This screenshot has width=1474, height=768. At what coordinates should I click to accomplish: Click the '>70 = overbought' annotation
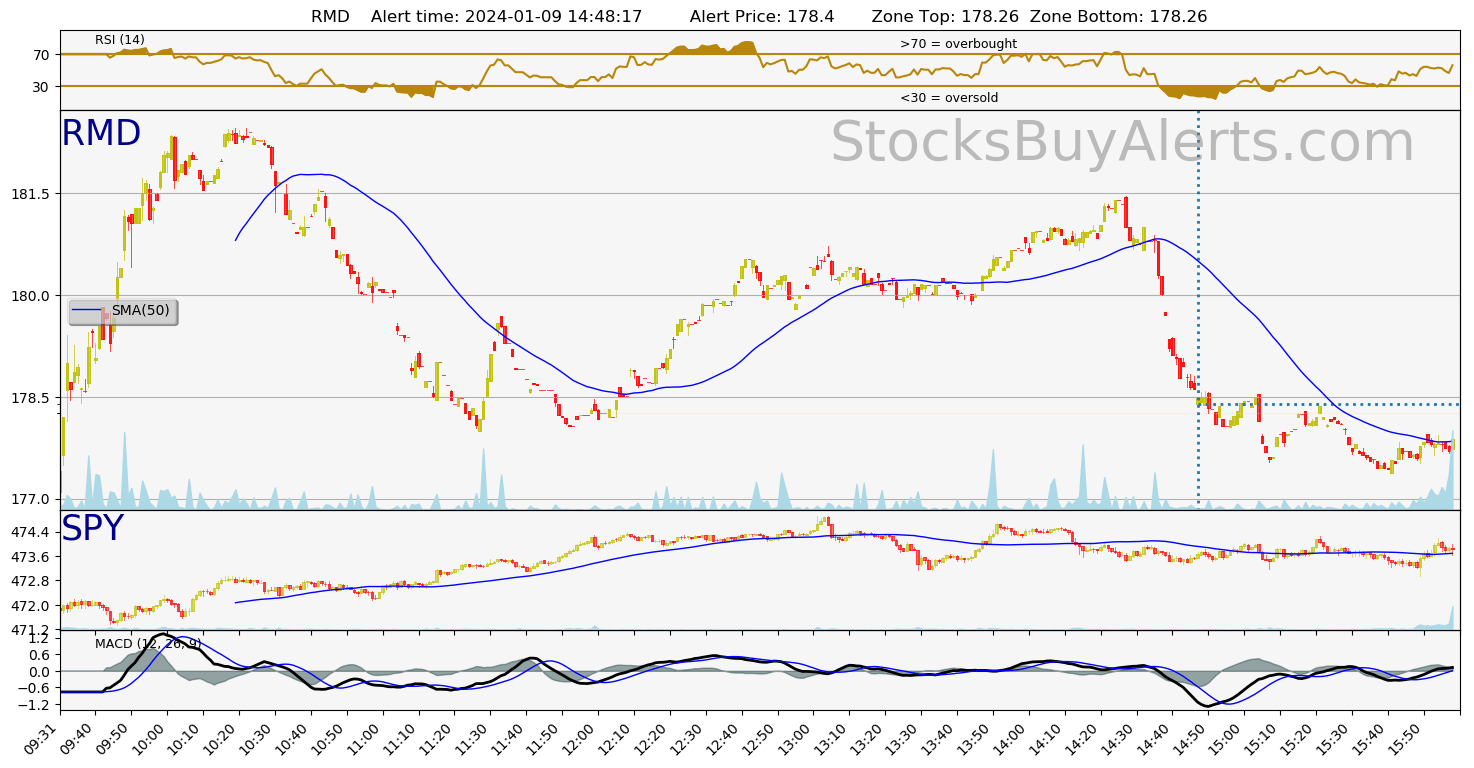[x=958, y=44]
